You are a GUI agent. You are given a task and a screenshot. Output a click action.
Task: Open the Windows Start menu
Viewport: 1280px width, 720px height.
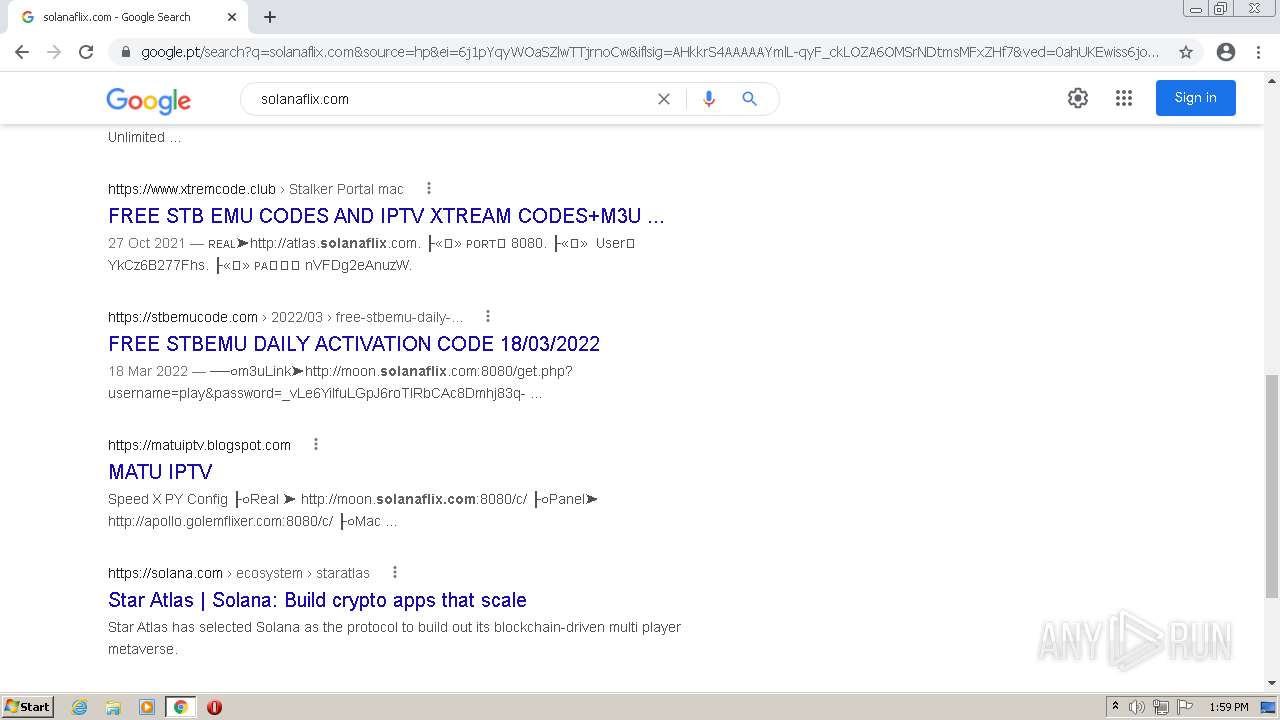[x=28, y=707]
